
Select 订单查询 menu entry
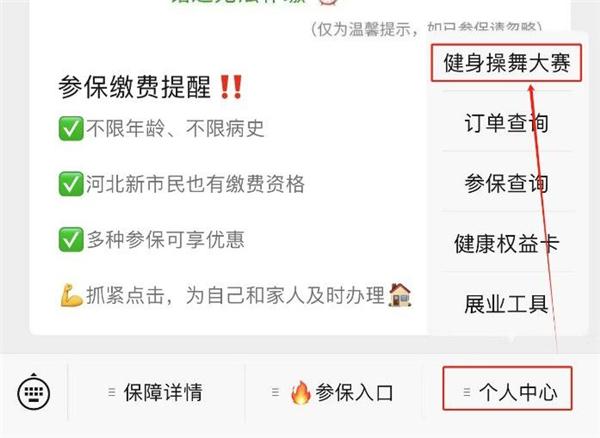507,123
